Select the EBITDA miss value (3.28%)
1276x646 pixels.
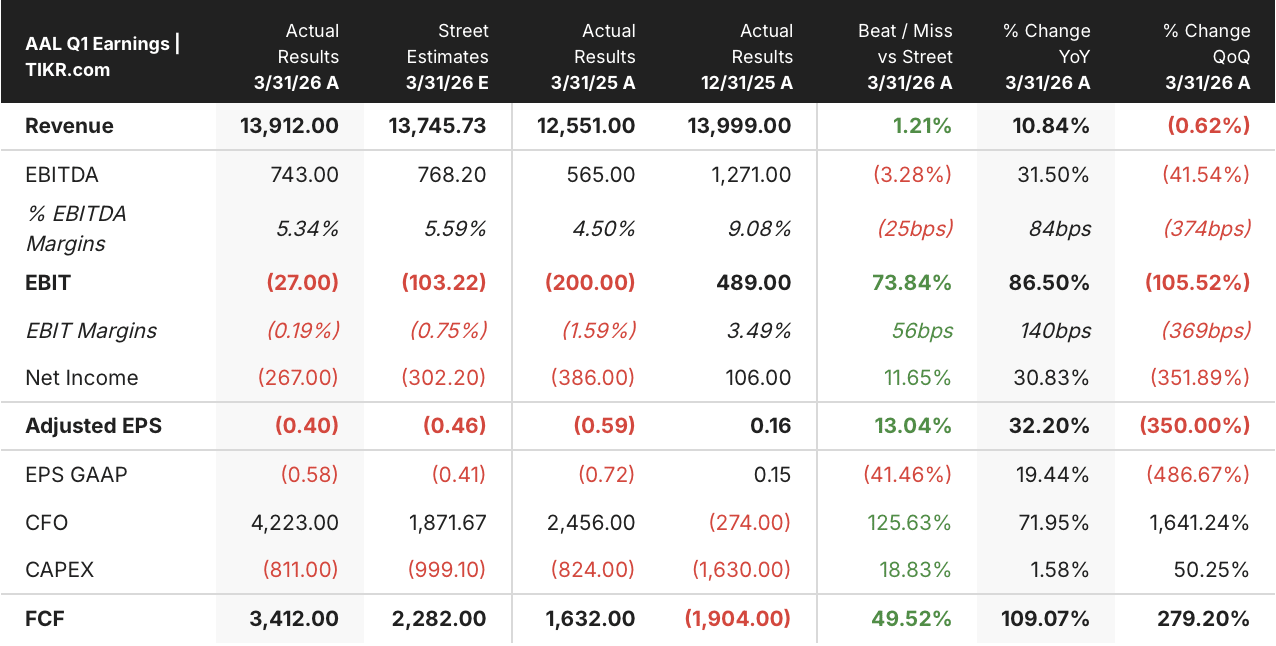[911, 175]
